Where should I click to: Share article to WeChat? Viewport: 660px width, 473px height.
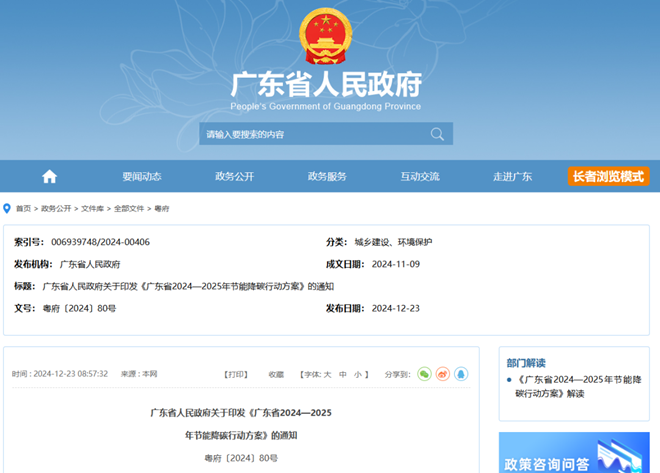point(424,374)
